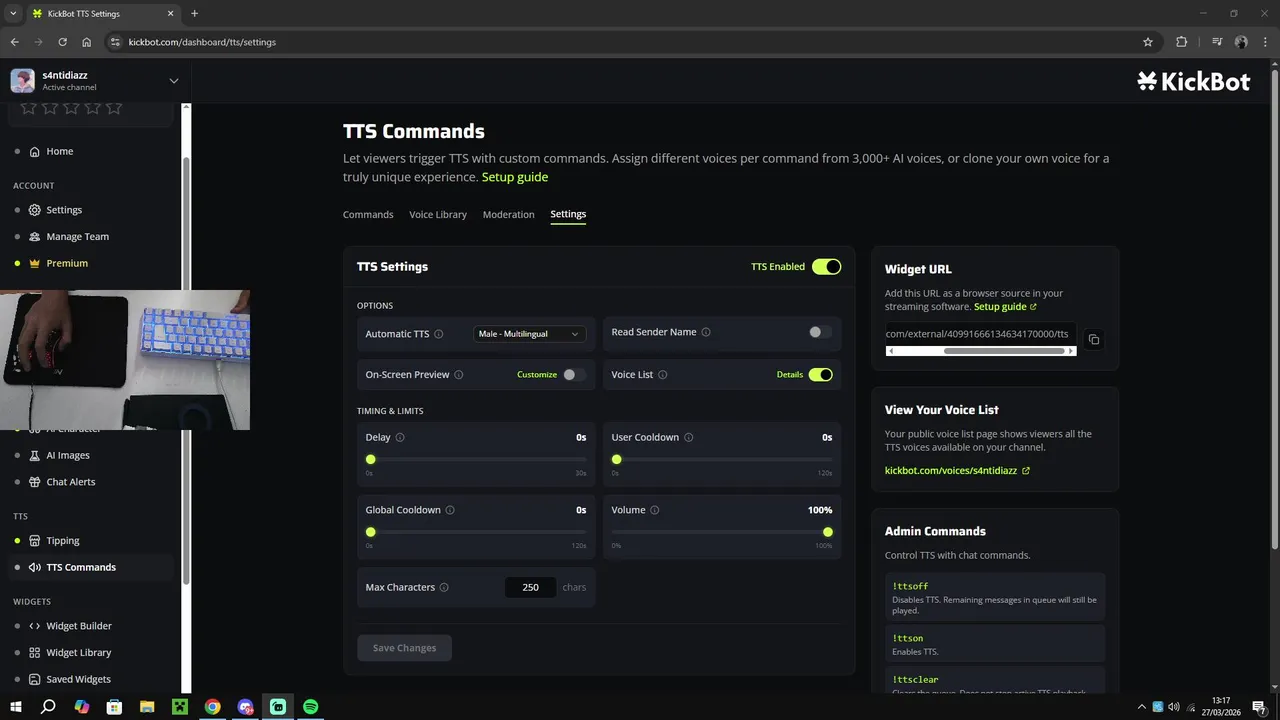This screenshot has height=720, width=1280.
Task: Click the Widget Library icon
Action: [35, 653]
